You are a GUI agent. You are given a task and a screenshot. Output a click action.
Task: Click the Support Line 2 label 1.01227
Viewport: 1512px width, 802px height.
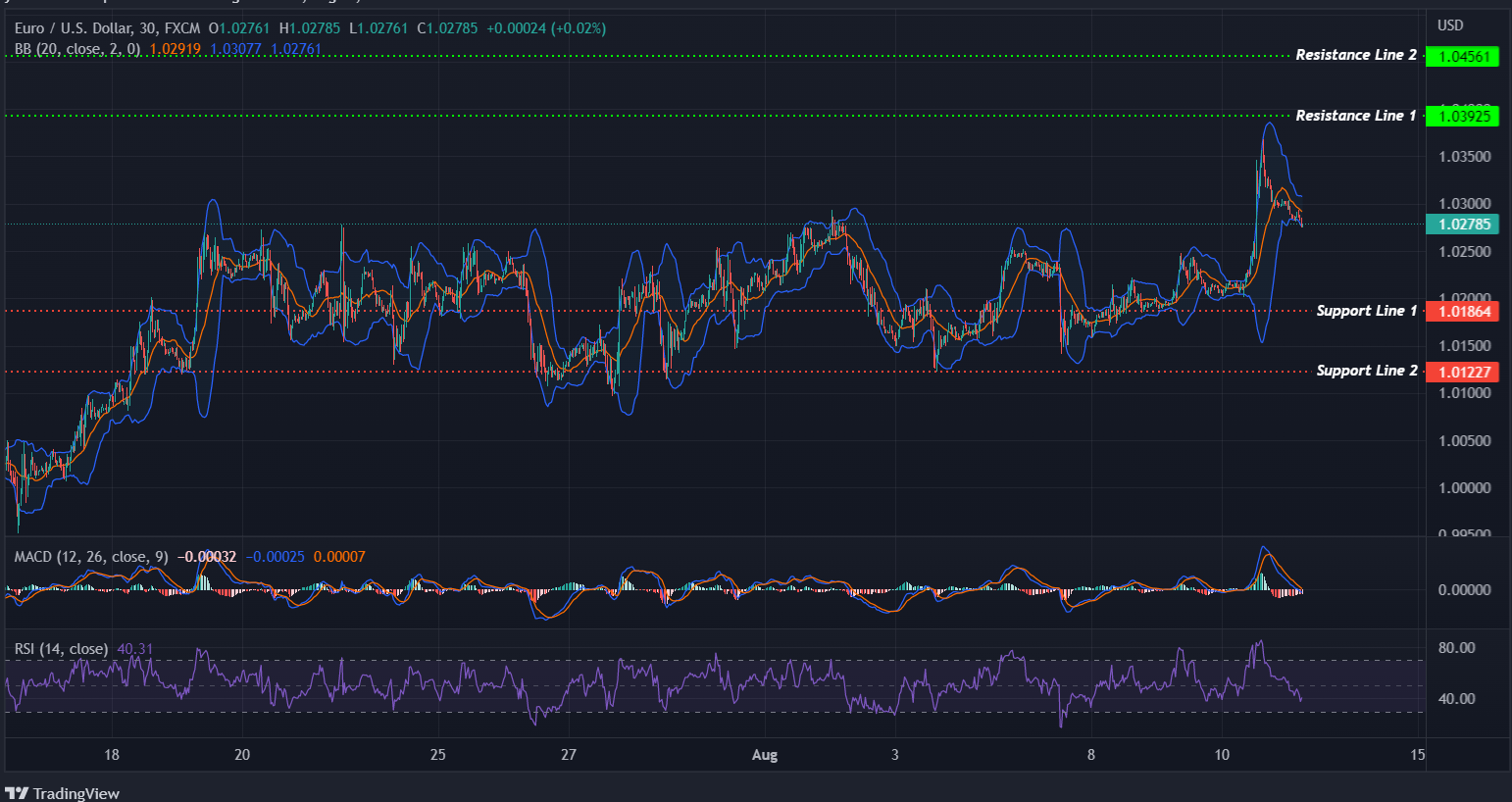click(1463, 372)
